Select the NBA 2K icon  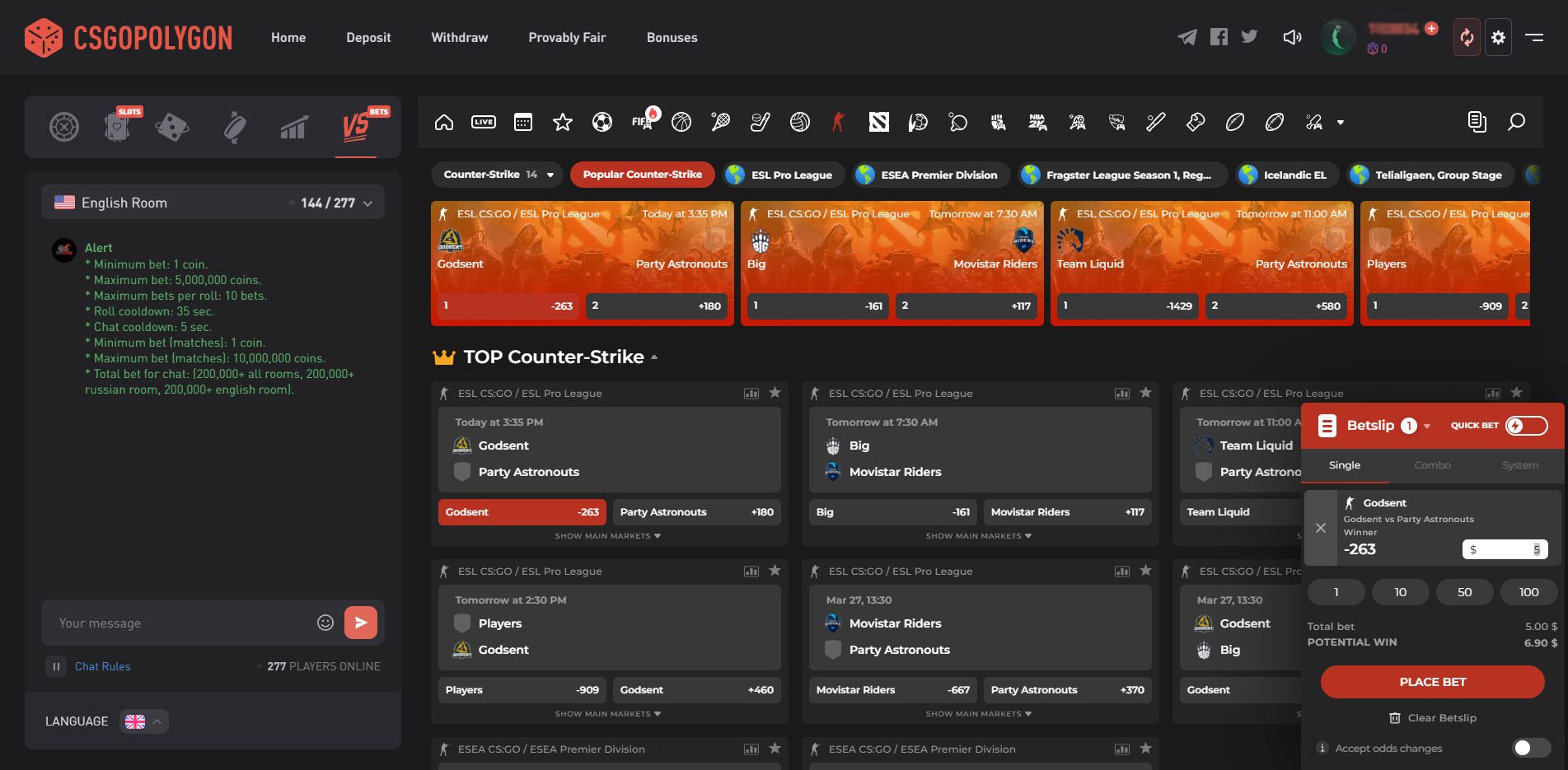coord(1037,123)
